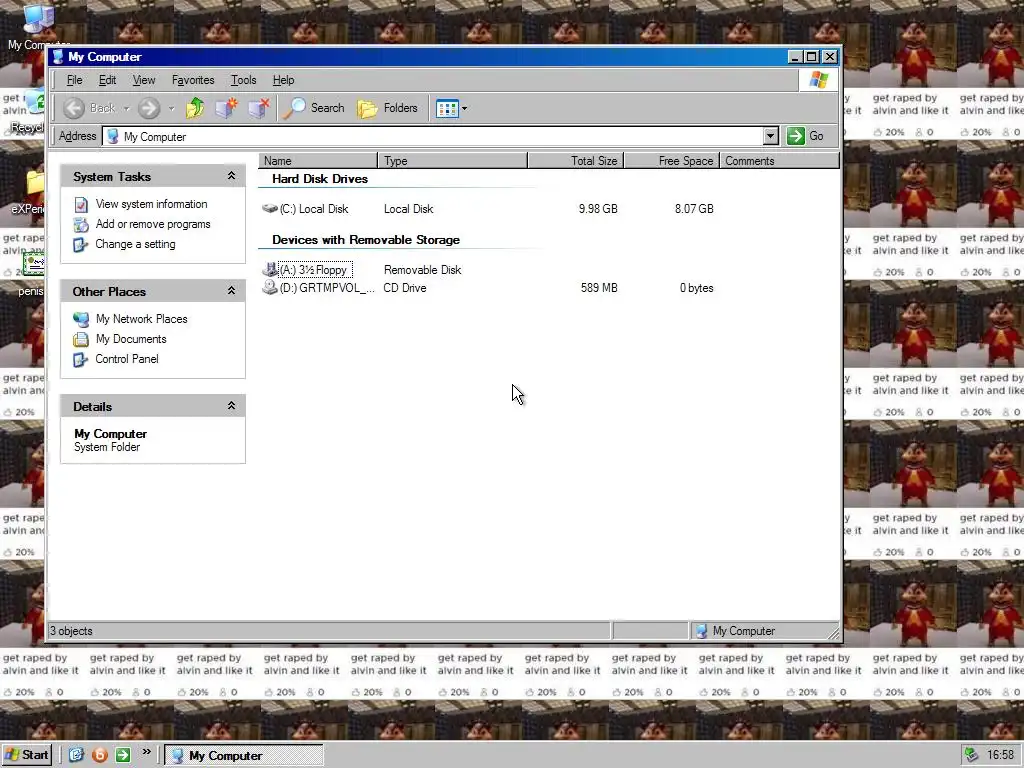Click the Disconnect Network Drive toolbar icon
The width and height of the screenshot is (1024, 768).
[x=259, y=108]
